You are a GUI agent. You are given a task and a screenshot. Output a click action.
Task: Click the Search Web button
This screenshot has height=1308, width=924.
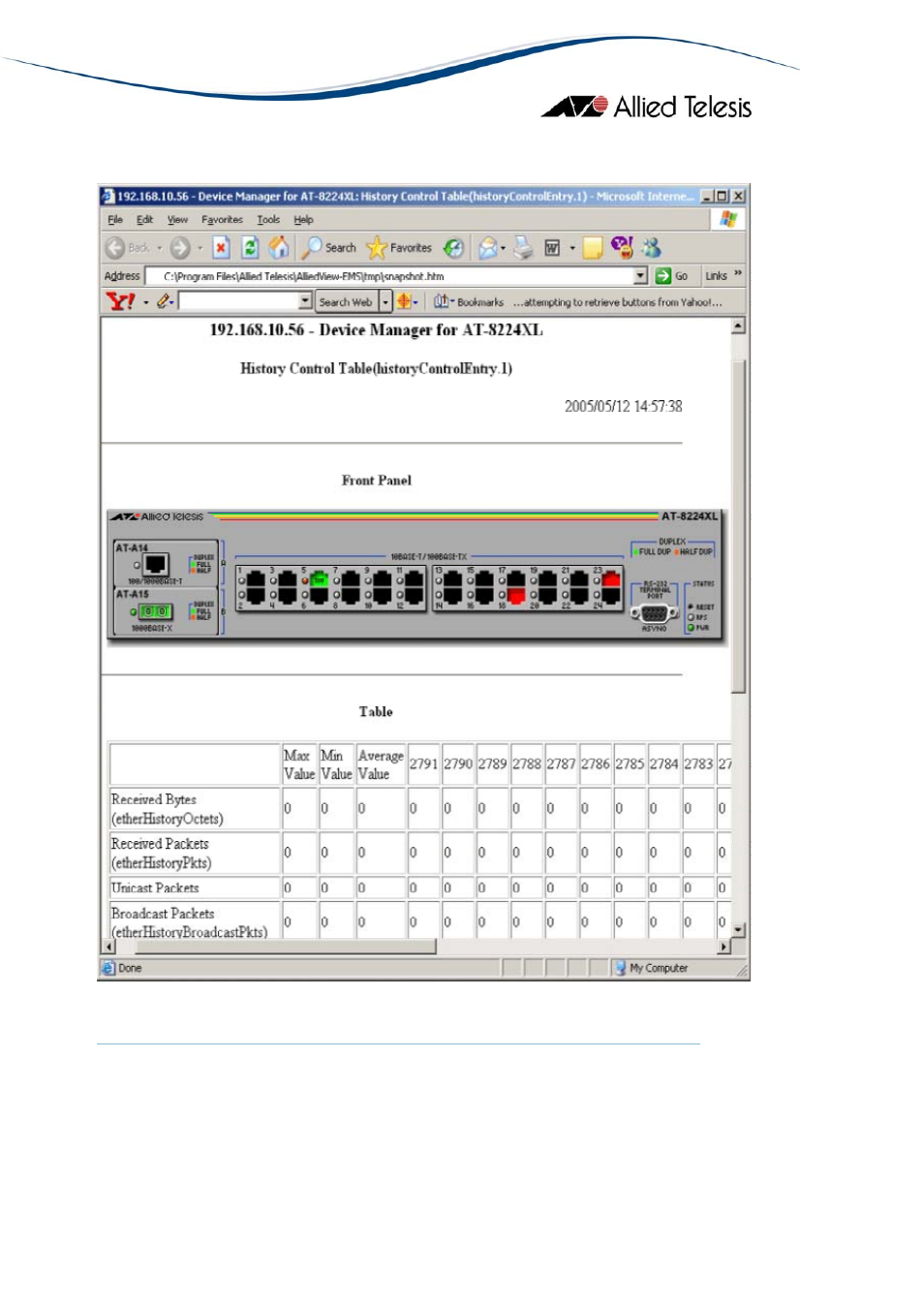(x=346, y=302)
